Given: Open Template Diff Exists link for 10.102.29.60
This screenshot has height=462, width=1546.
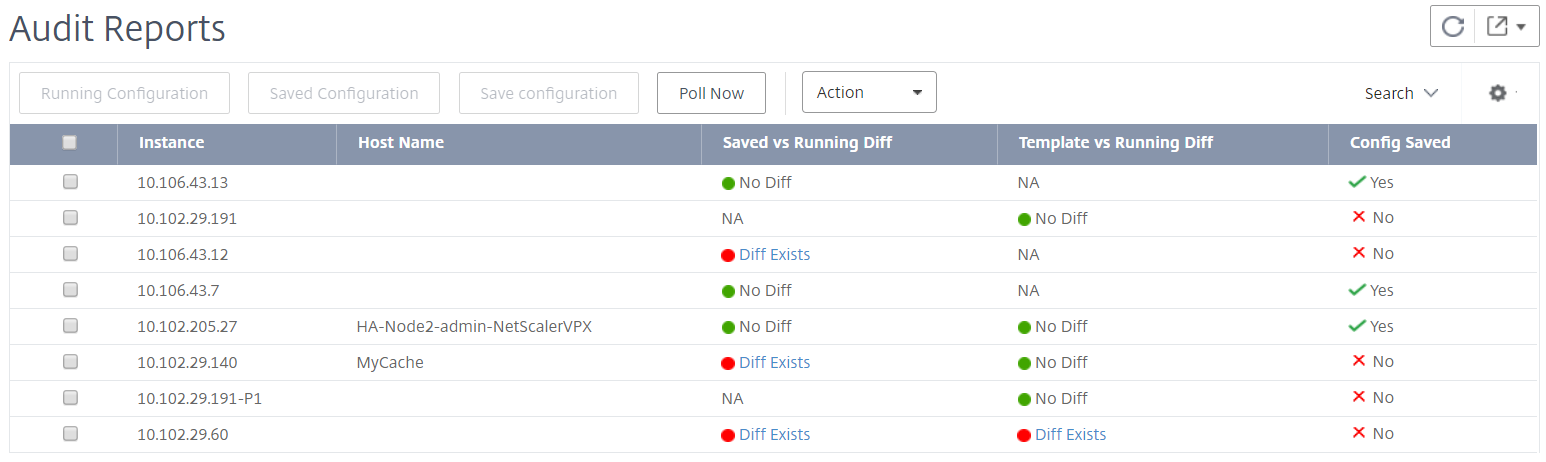Looking at the screenshot, I should pyautogui.click(x=1071, y=434).
